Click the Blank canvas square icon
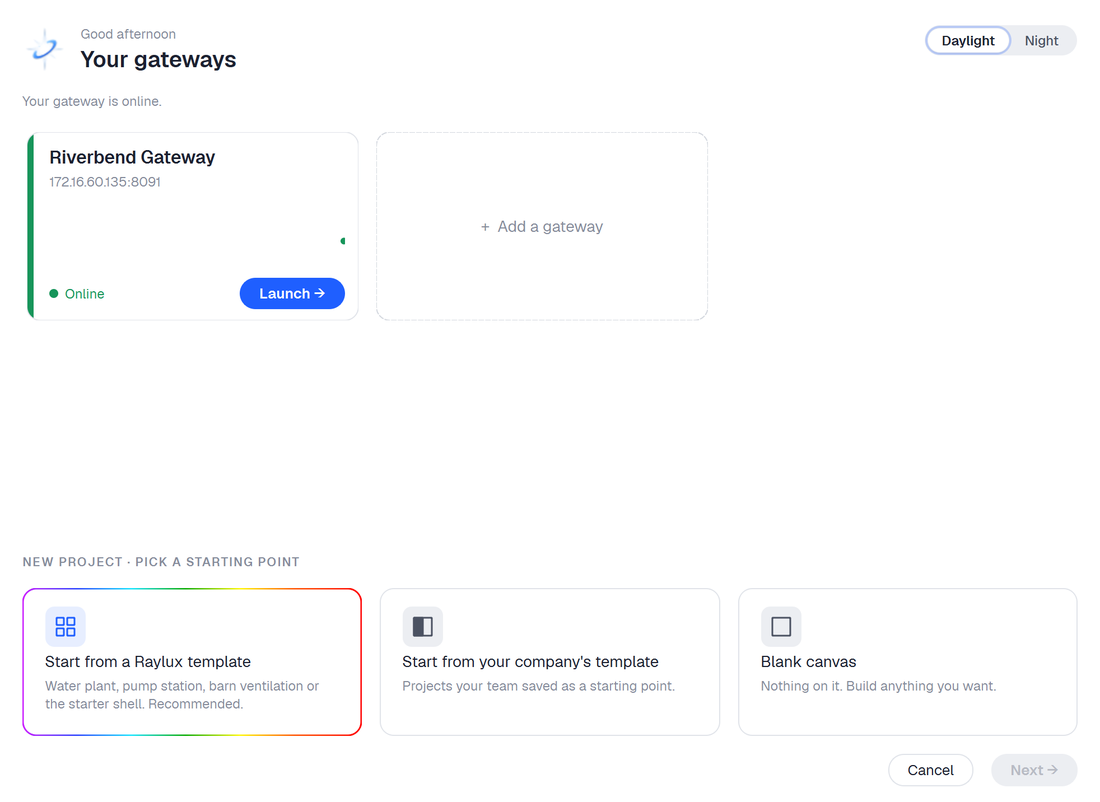The height and width of the screenshot is (802, 1100). 781,627
